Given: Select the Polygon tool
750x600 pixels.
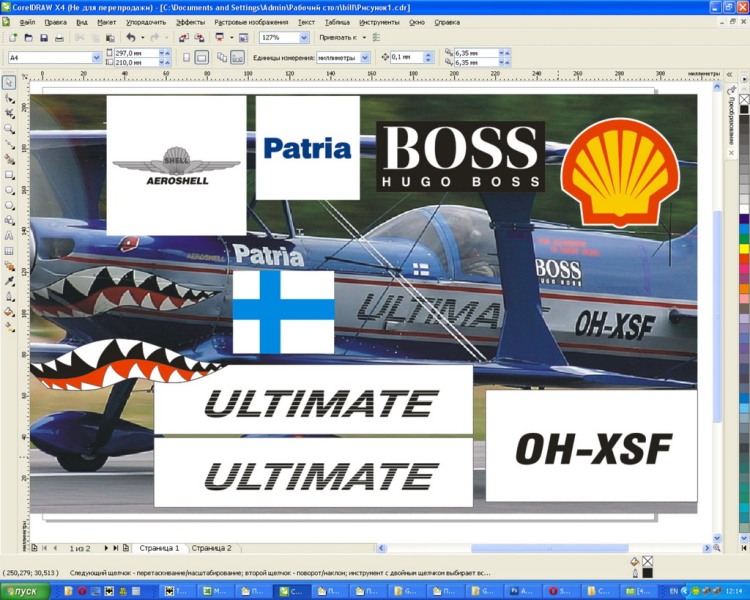Looking at the screenshot, I should (x=9, y=205).
